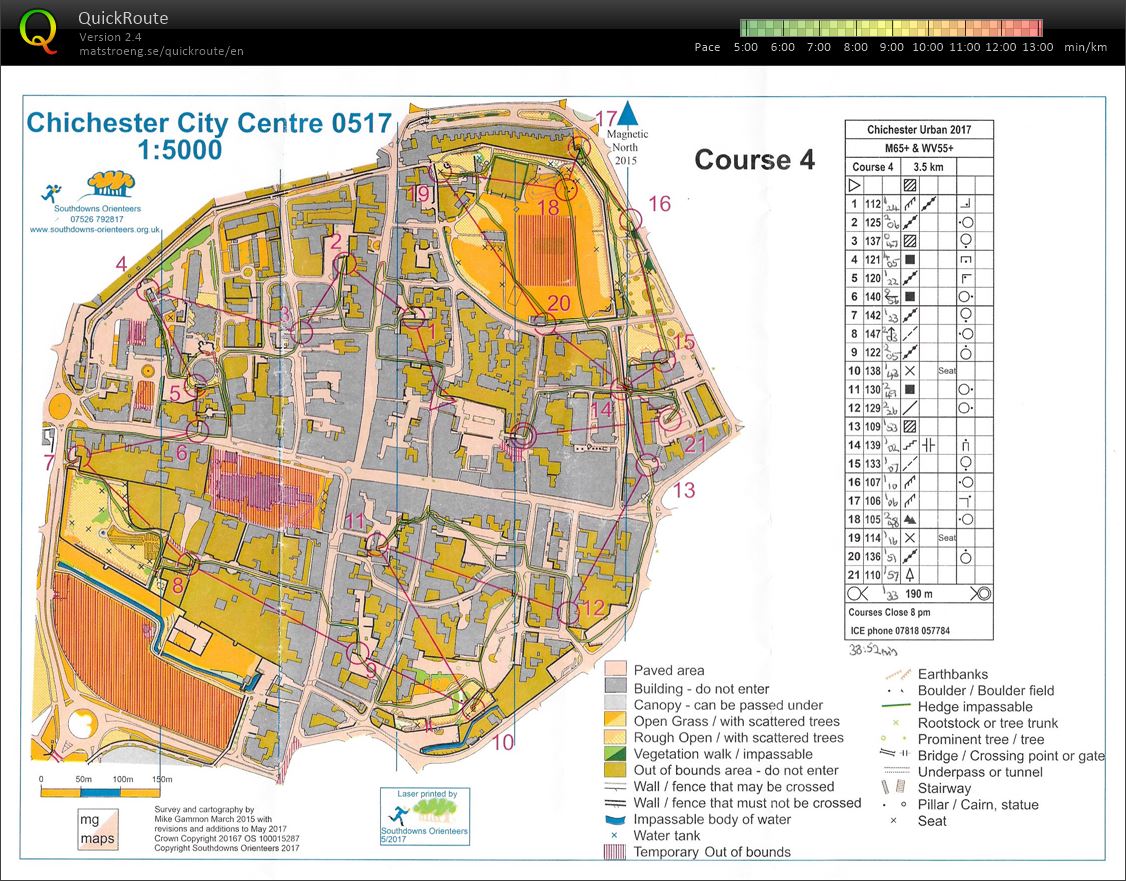
Task: Click the mg maps logo
Action: pyautogui.click(x=98, y=830)
